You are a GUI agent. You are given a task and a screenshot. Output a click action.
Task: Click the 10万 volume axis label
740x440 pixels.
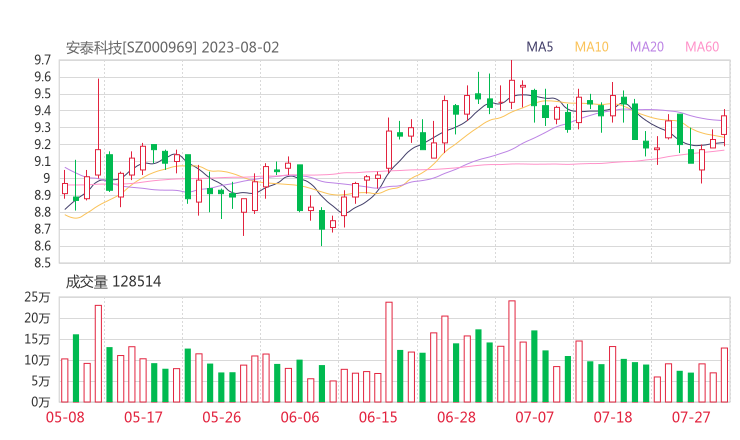[x=37, y=360]
